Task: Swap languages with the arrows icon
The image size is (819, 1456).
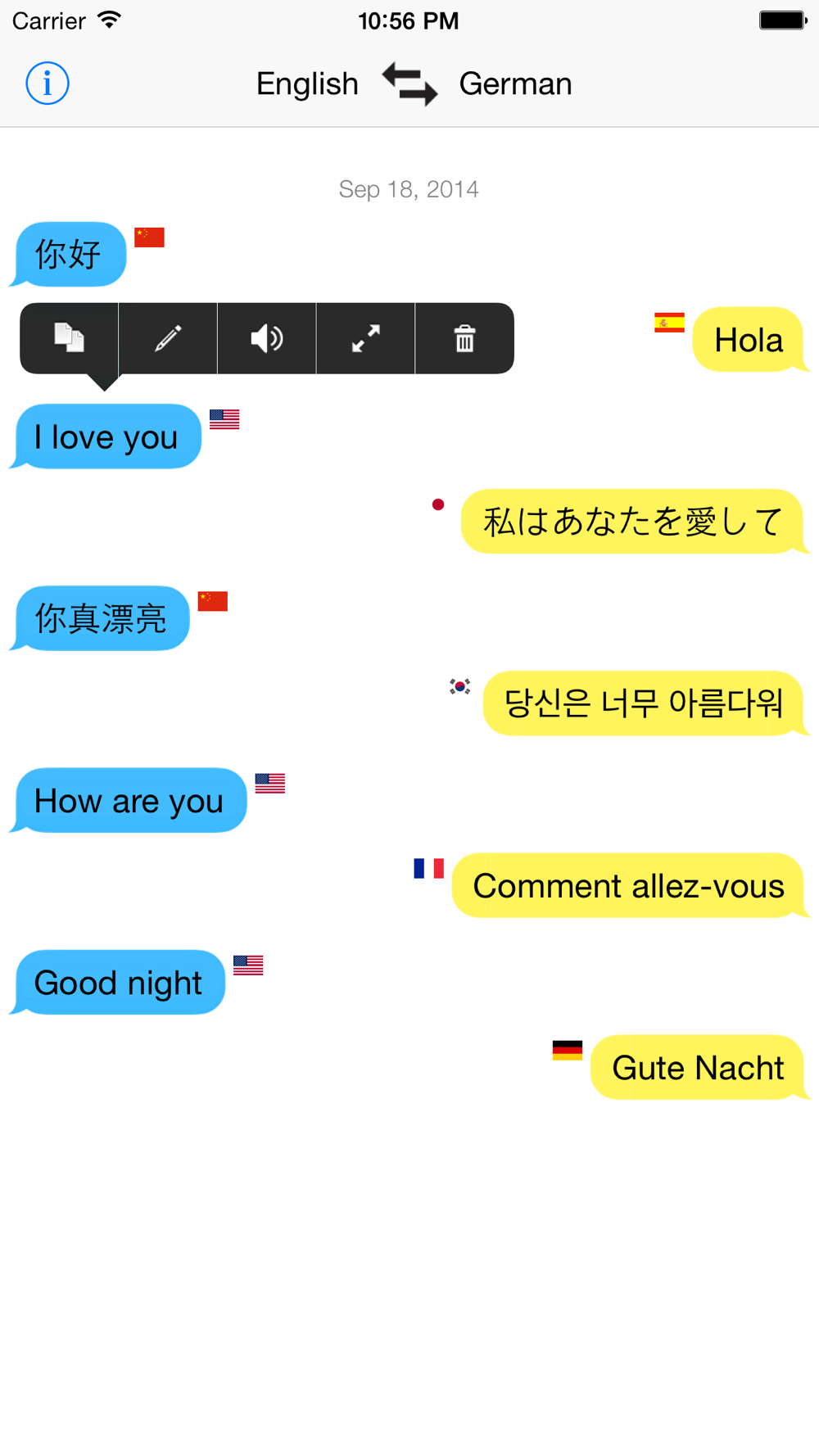Action: [x=409, y=84]
